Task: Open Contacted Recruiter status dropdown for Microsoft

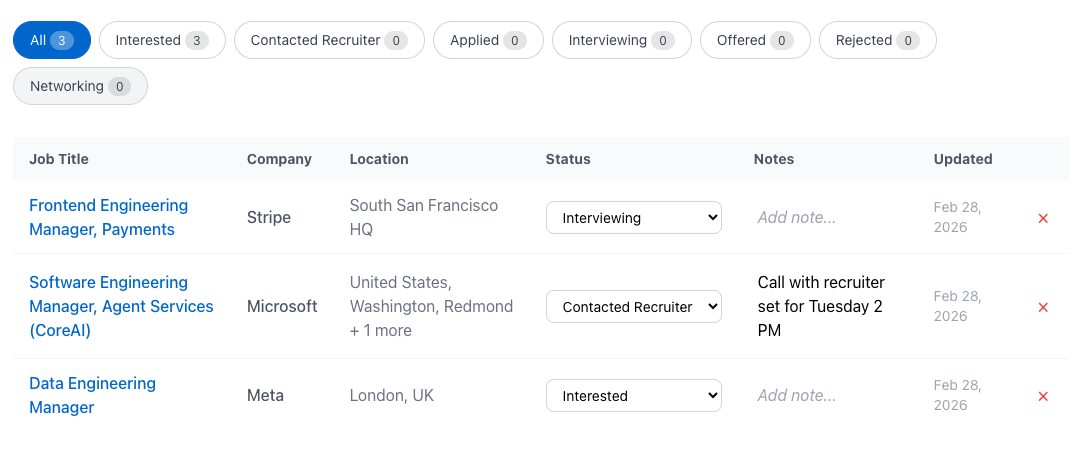Action: tap(634, 306)
